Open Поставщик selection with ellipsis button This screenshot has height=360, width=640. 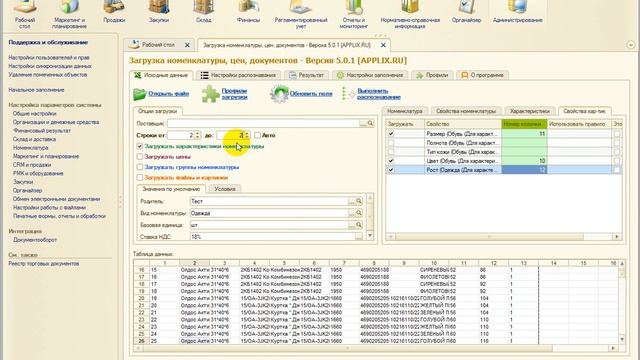click(x=363, y=123)
